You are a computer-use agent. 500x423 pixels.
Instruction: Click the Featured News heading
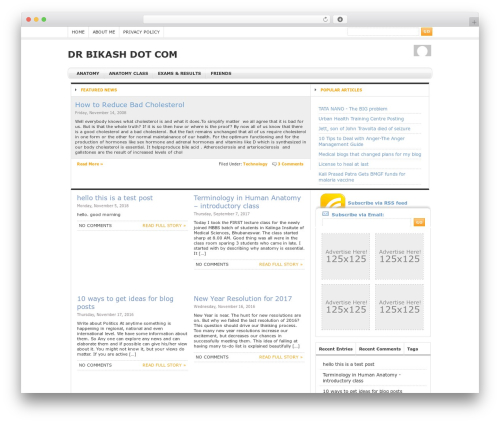tap(99, 90)
